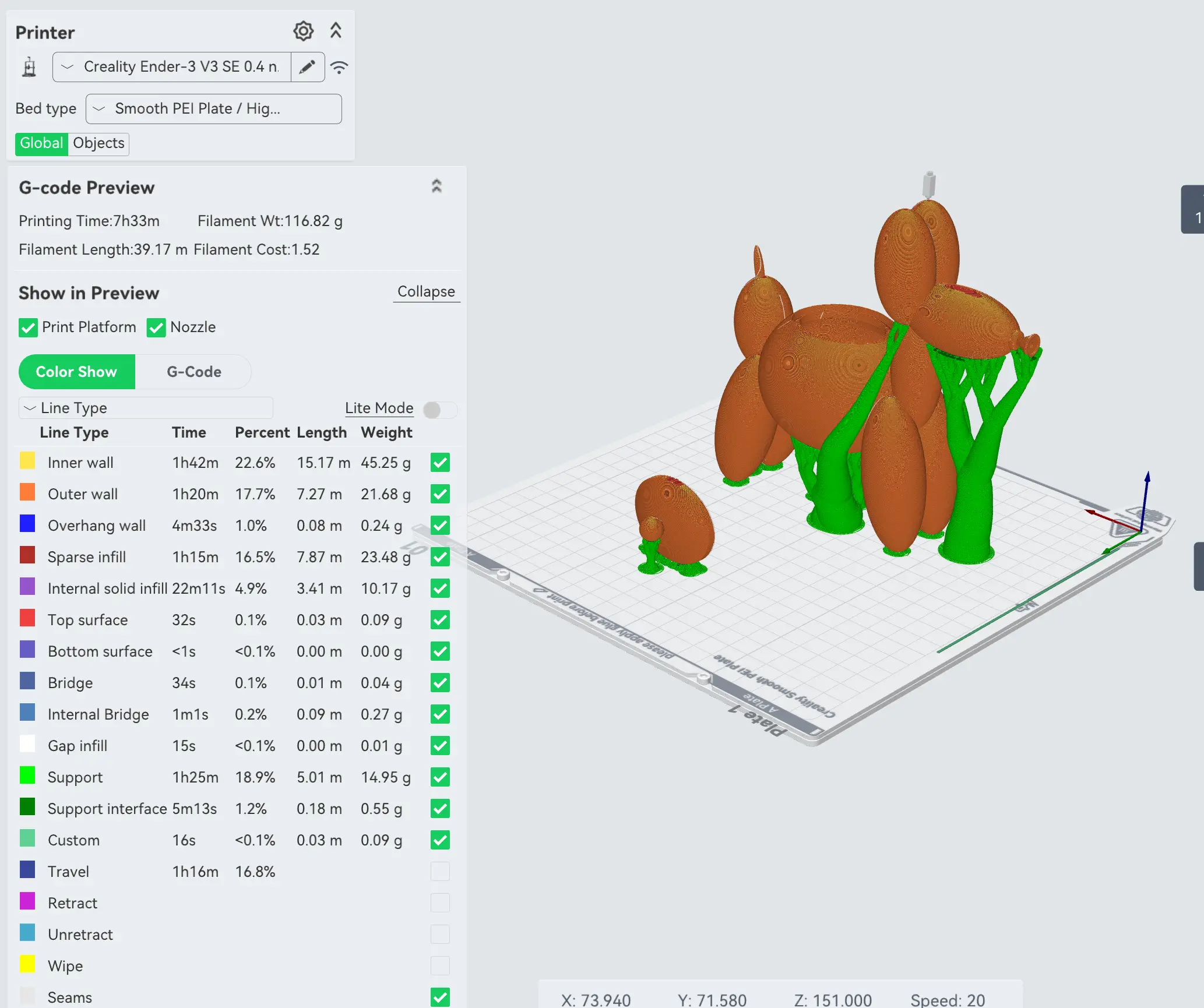Uncheck Seams visibility checkbox
The height and width of the screenshot is (1008, 1204).
coord(440,998)
